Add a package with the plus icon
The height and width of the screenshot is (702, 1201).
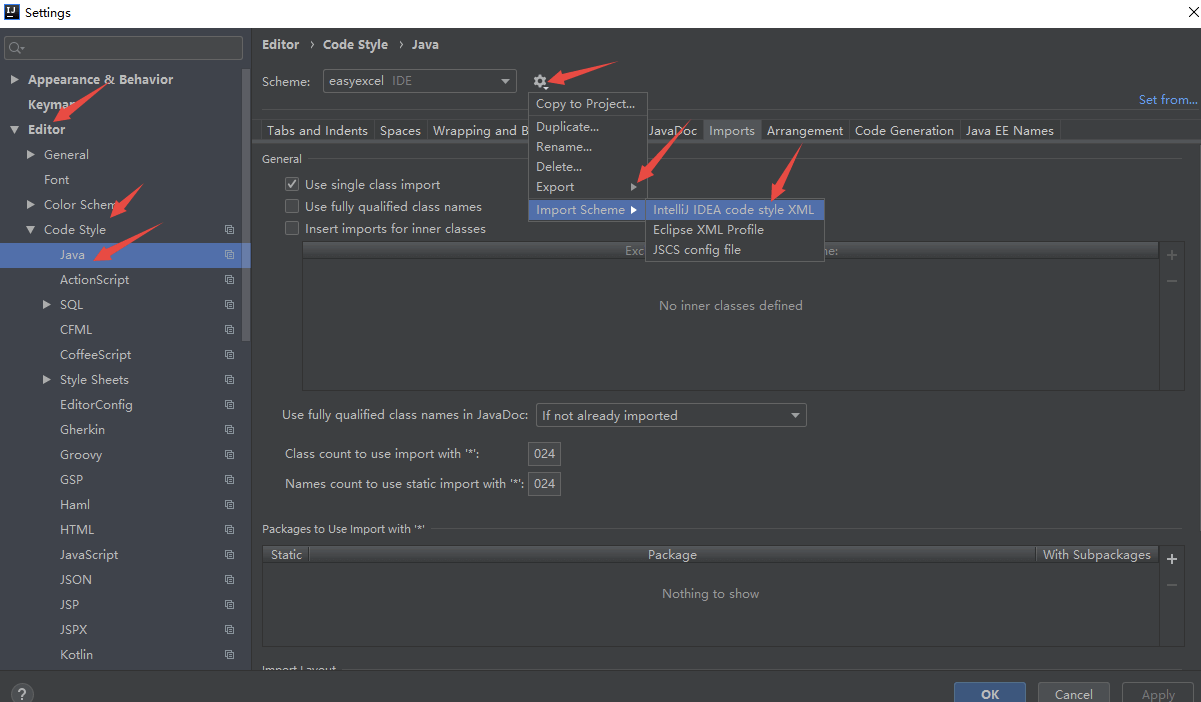click(x=1172, y=559)
